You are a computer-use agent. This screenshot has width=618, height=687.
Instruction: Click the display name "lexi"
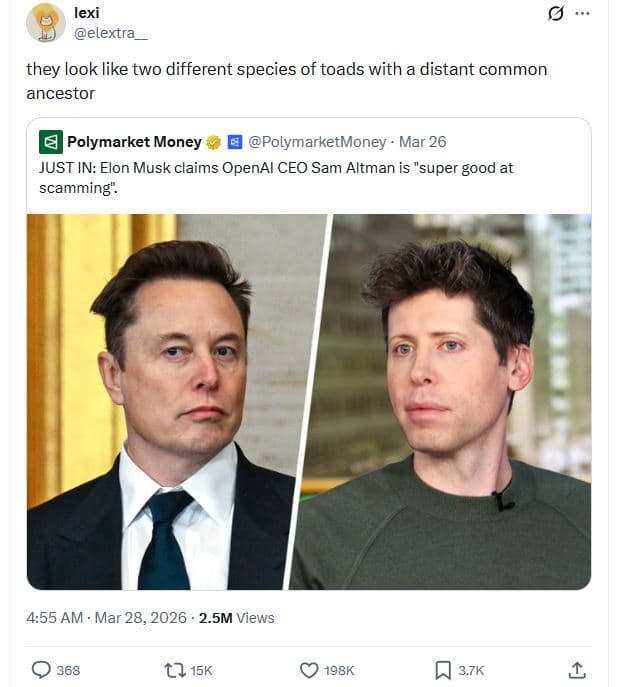[x=87, y=13]
